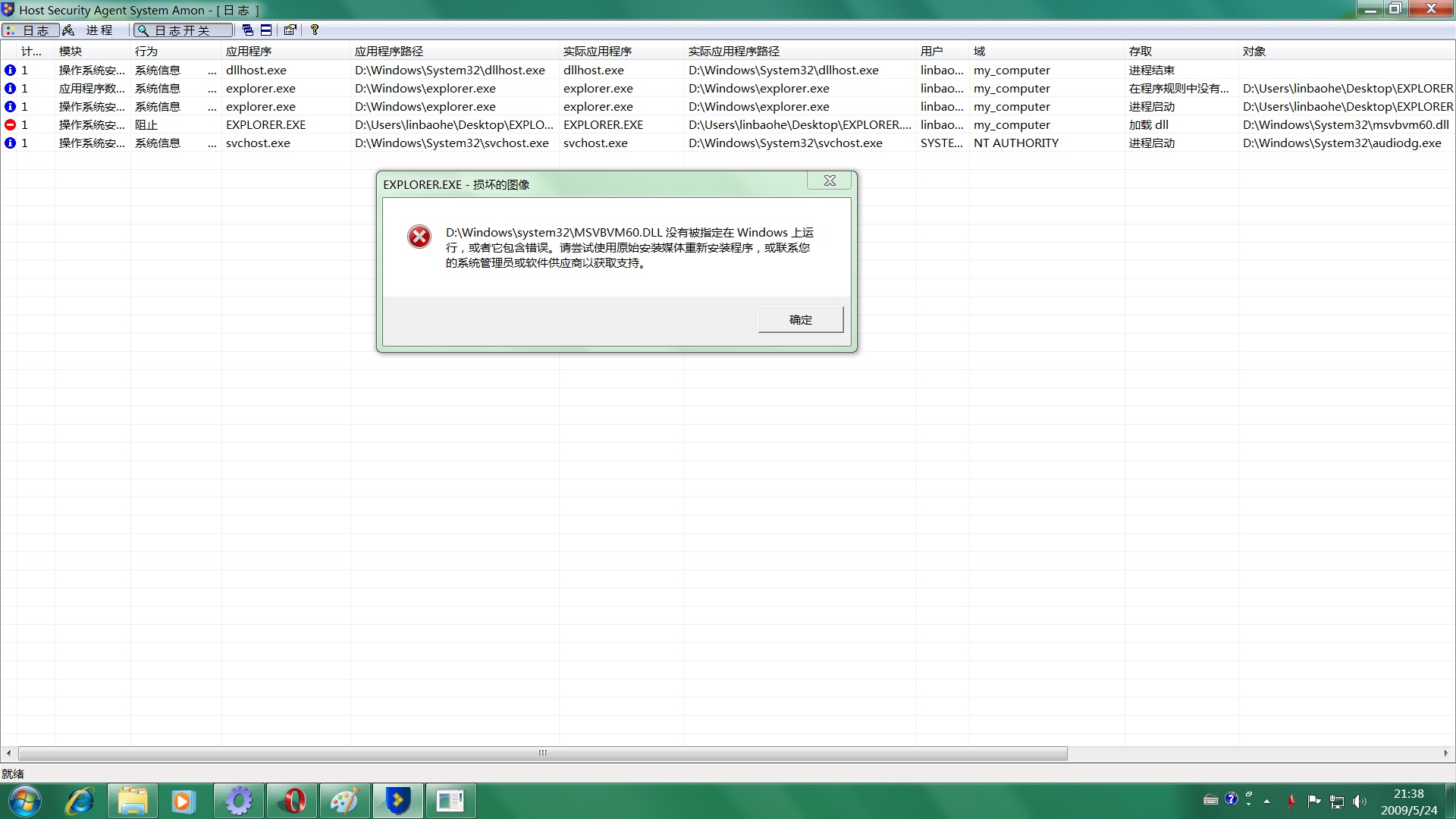The width and height of the screenshot is (1456, 819).
Task: Open Internet Explorer from the taskbar
Action: pyautogui.click(x=80, y=801)
